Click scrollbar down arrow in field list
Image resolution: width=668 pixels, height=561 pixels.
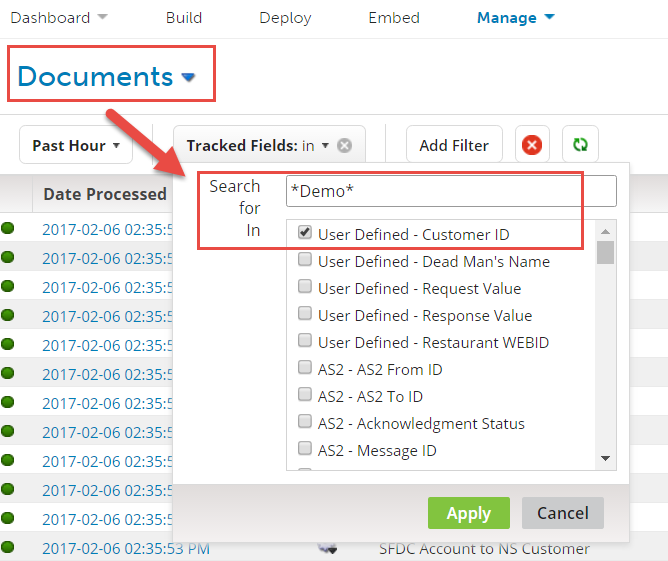point(605,458)
